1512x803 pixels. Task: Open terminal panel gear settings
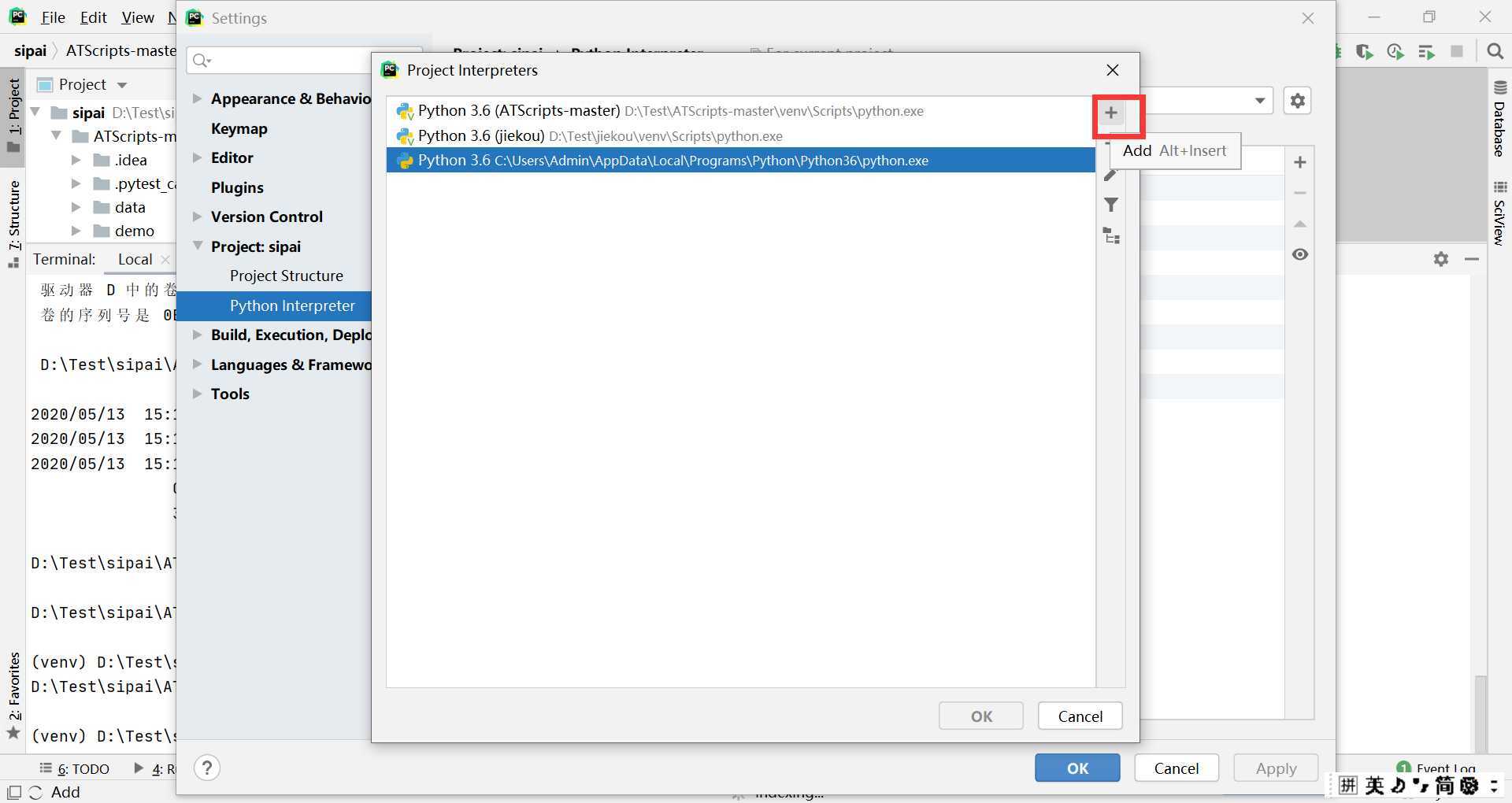[x=1441, y=259]
